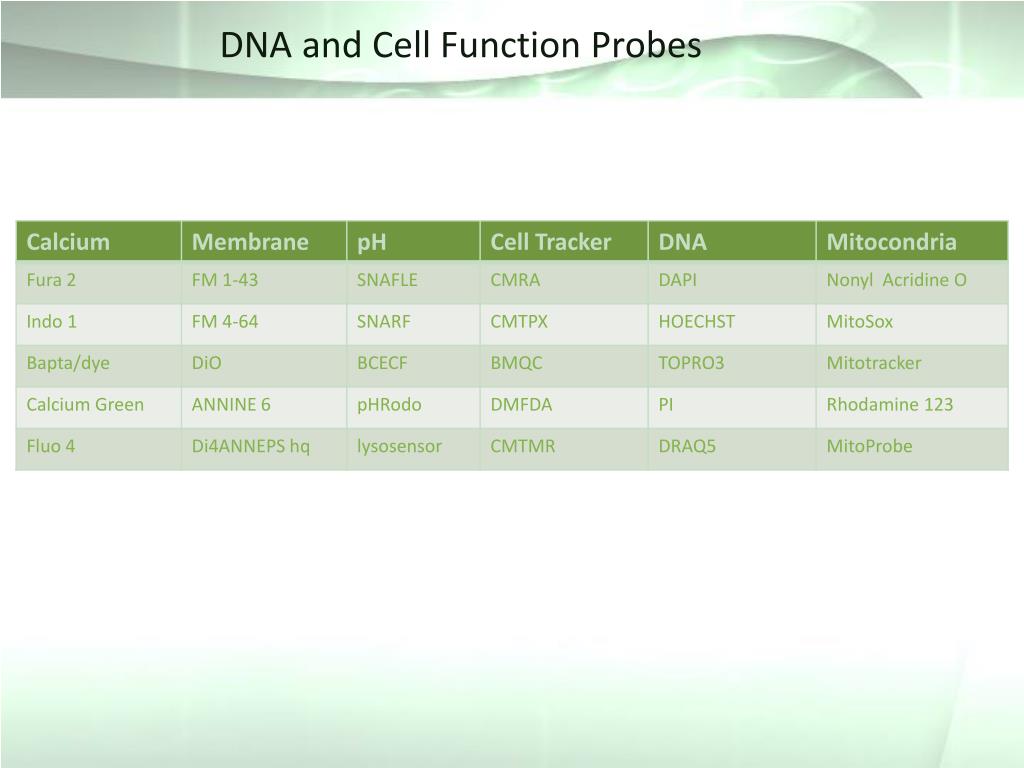Click the 'MitoSox' table cell
Image resolution: width=1024 pixels, height=768 pixels.
click(x=912, y=324)
